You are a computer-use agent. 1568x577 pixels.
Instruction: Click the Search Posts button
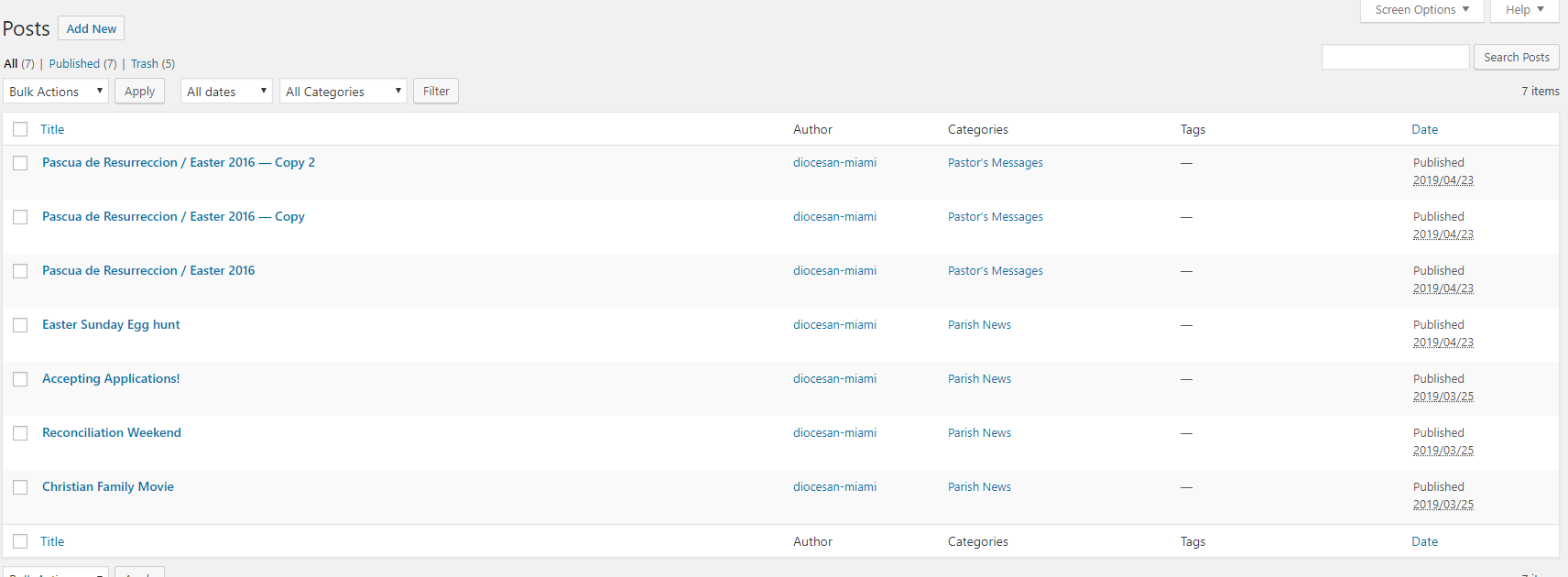coord(1516,57)
